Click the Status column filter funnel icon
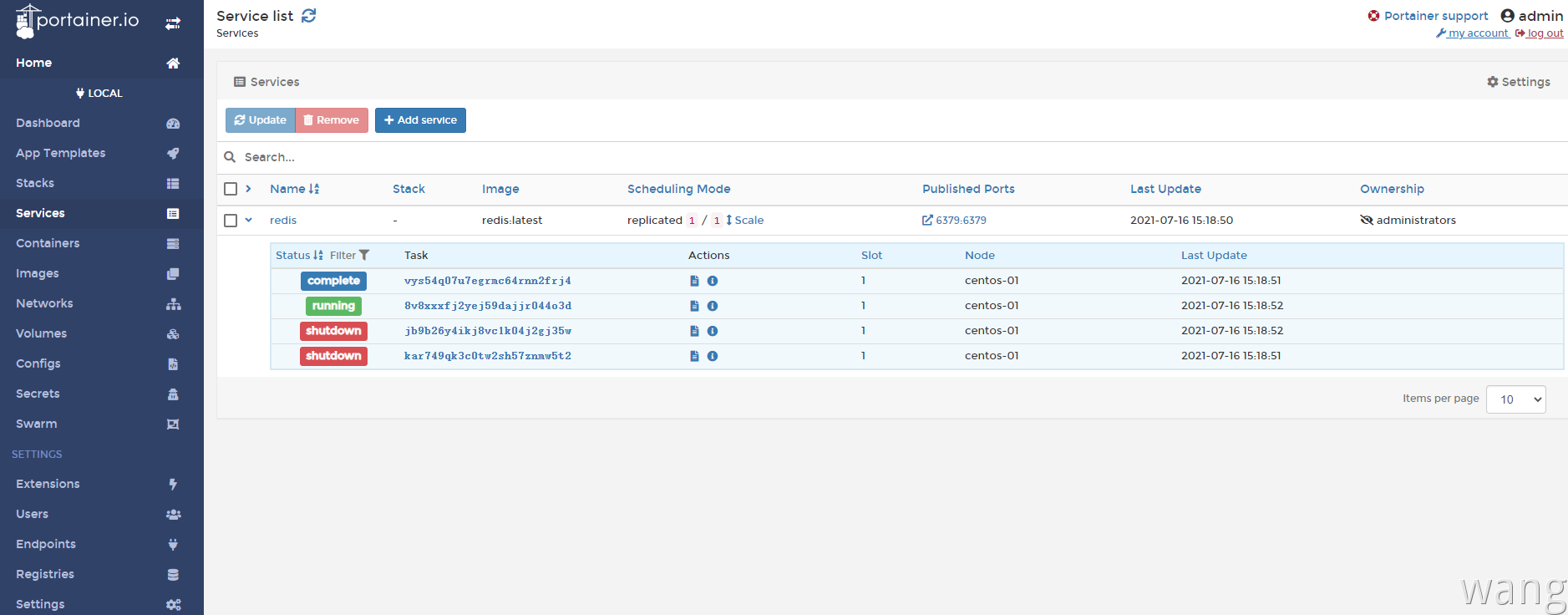Viewport: 1568px width, 615px height. pyautogui.click(x=364, y=256)
